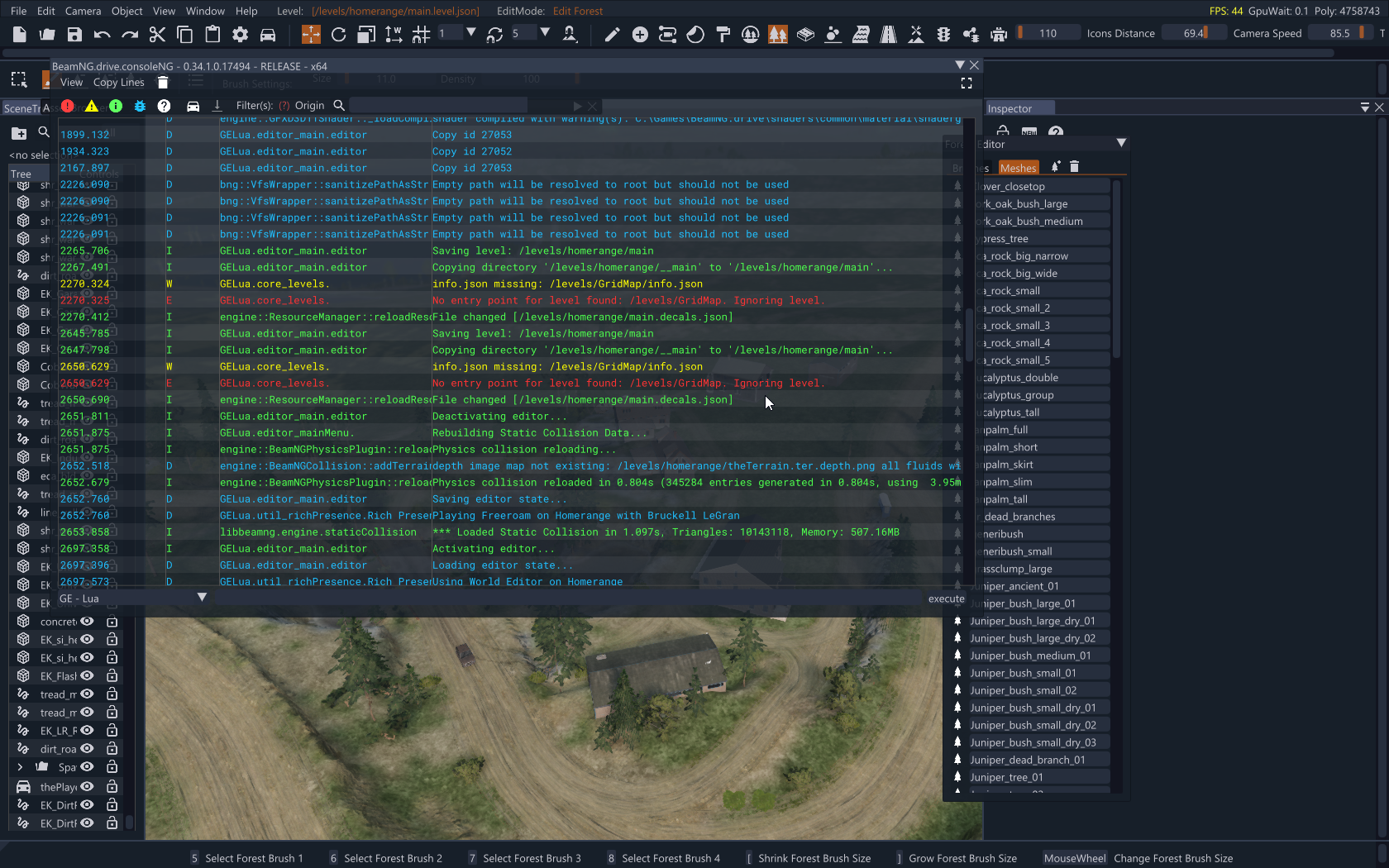Screen dimensions: 1389x868
Task: Select the rotate gizmo tool
Action: pyautogui.click(x=338, y=34)
